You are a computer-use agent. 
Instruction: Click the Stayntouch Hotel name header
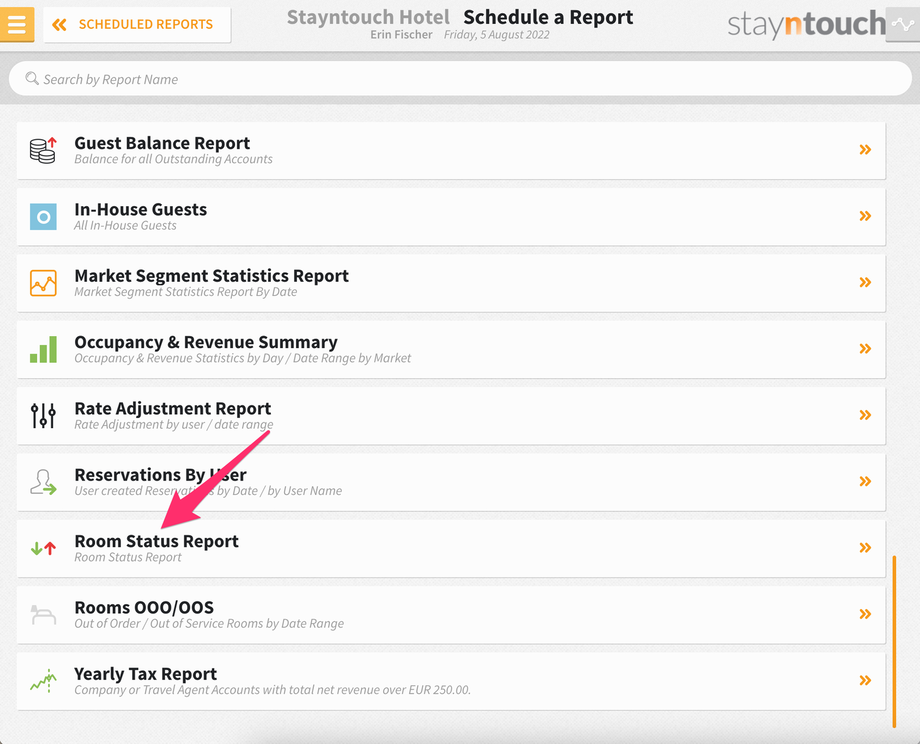pyautogui.click(x=368, y=17)
